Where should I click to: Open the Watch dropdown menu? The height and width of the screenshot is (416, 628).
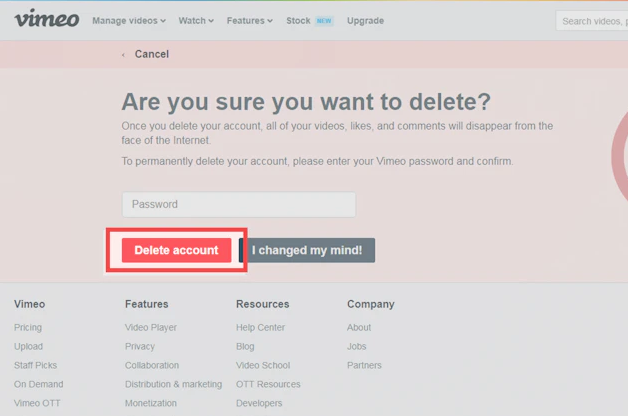pyautogui.click(x=196, y=21)
